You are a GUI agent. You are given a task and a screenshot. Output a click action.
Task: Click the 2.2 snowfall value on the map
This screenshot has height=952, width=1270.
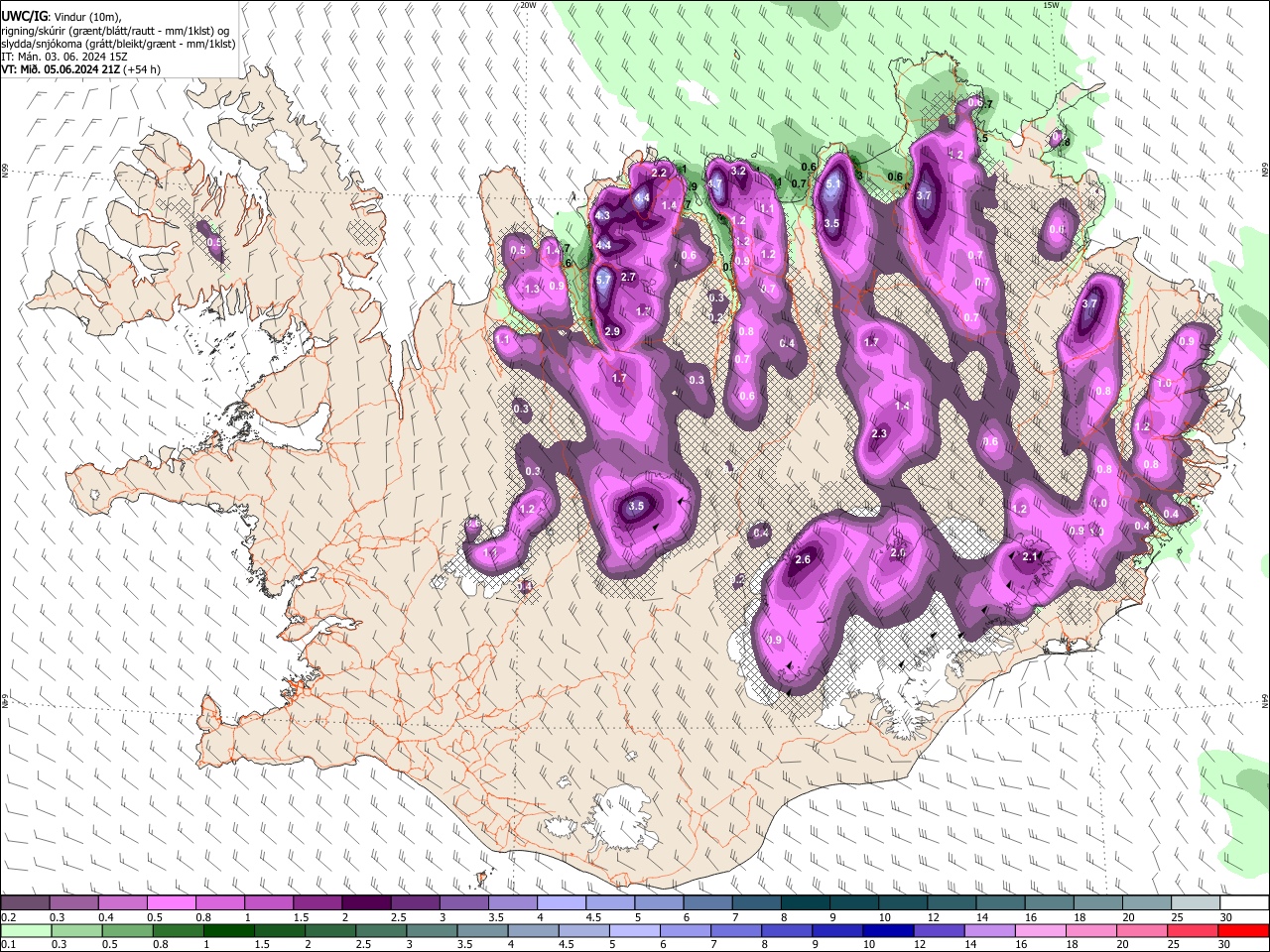(659, 173)
